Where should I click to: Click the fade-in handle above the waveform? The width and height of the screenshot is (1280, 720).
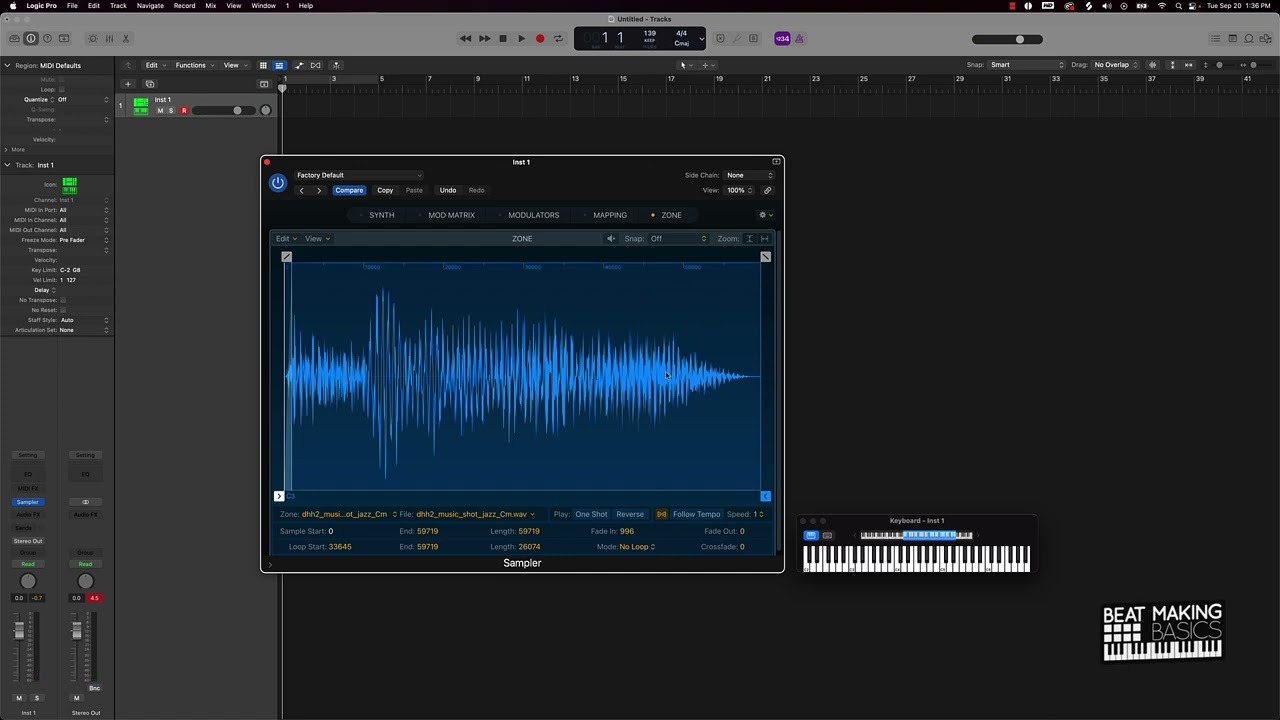tap(286, 257)
